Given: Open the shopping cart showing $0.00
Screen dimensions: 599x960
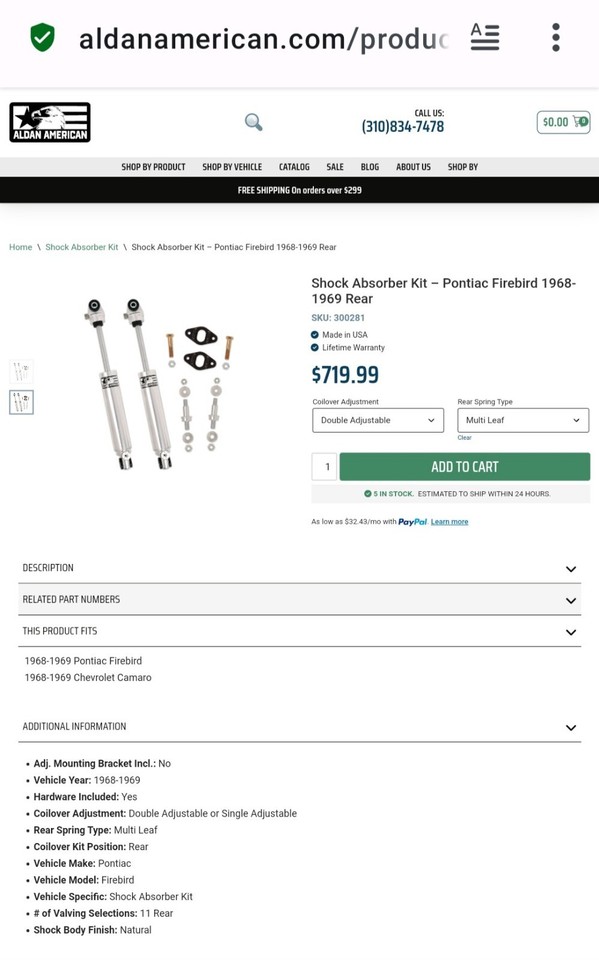Looking at the screenshot, I should (561, 121).
